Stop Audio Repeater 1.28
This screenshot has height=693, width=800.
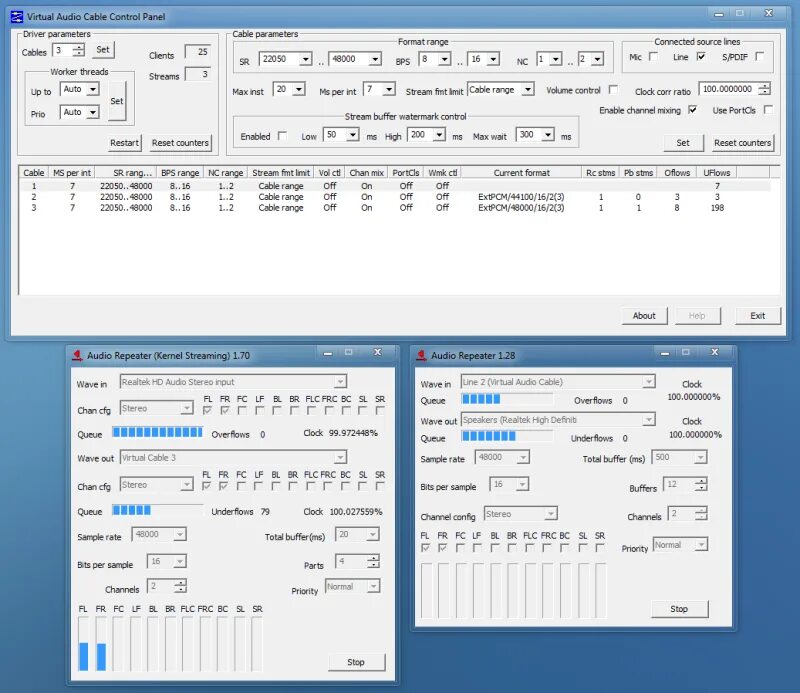coord(679,609)
